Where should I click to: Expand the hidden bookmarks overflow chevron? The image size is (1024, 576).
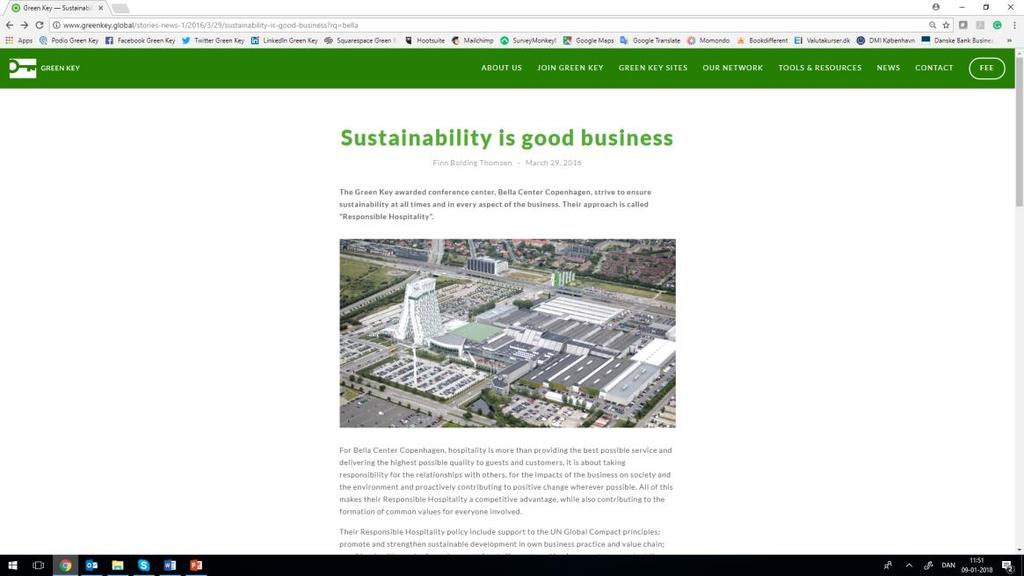pyautogui.click(x=1010, y=40)
